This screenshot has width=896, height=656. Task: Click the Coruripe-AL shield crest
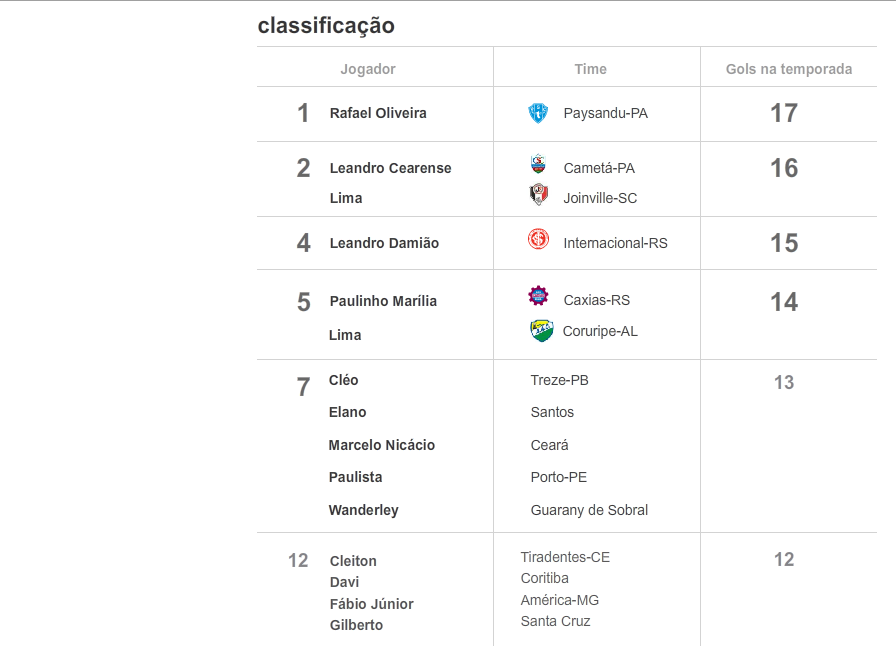pyautogui.click(x=542, y=331)
